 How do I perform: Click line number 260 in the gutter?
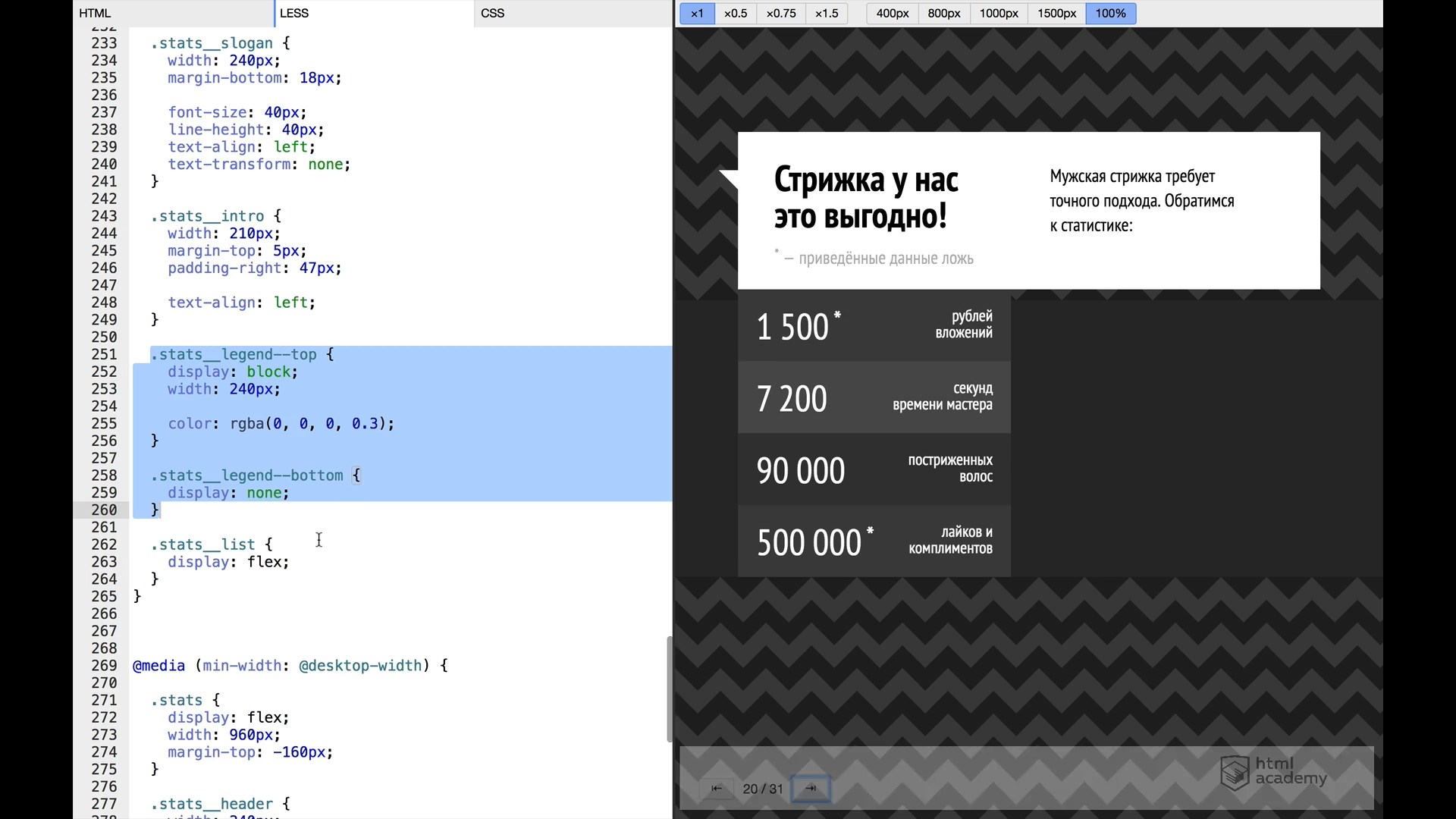tap(104, 510)
